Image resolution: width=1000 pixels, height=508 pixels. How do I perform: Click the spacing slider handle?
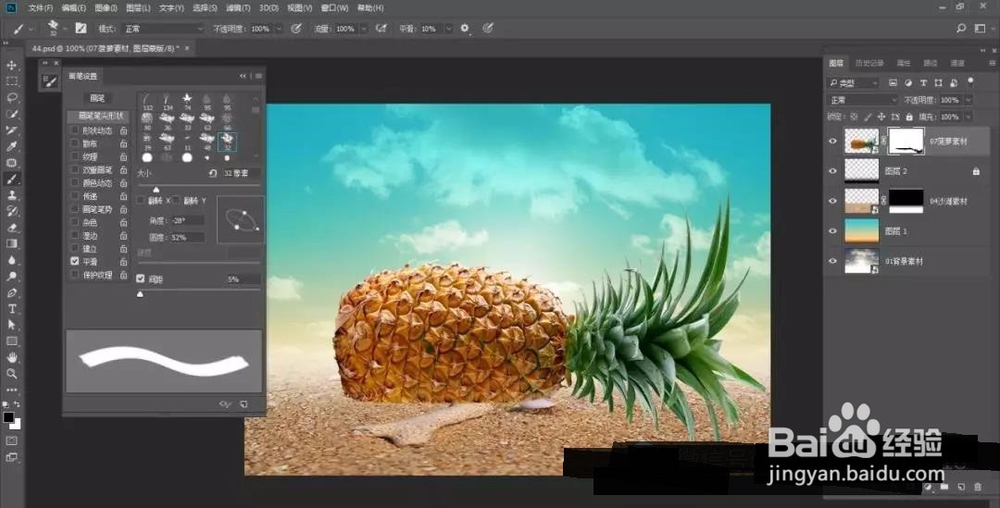coord(140,294)
